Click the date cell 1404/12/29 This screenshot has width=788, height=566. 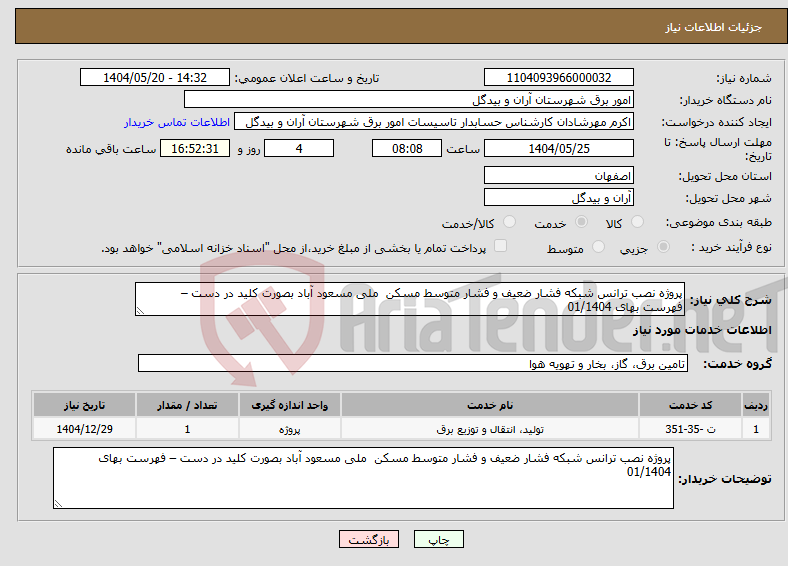click(84, 429)
